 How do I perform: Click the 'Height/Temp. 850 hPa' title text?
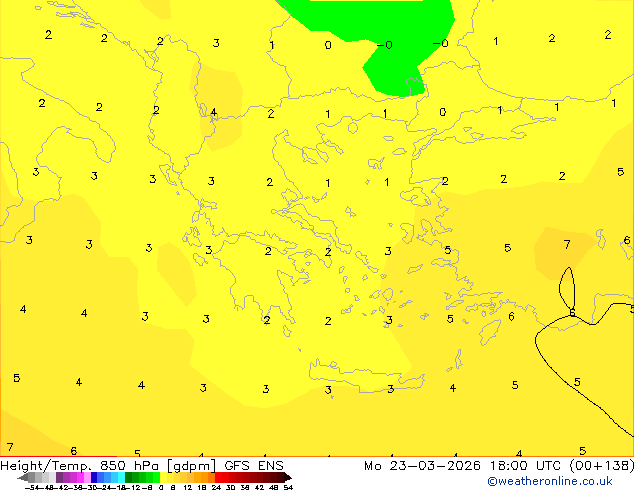[79, 466]
